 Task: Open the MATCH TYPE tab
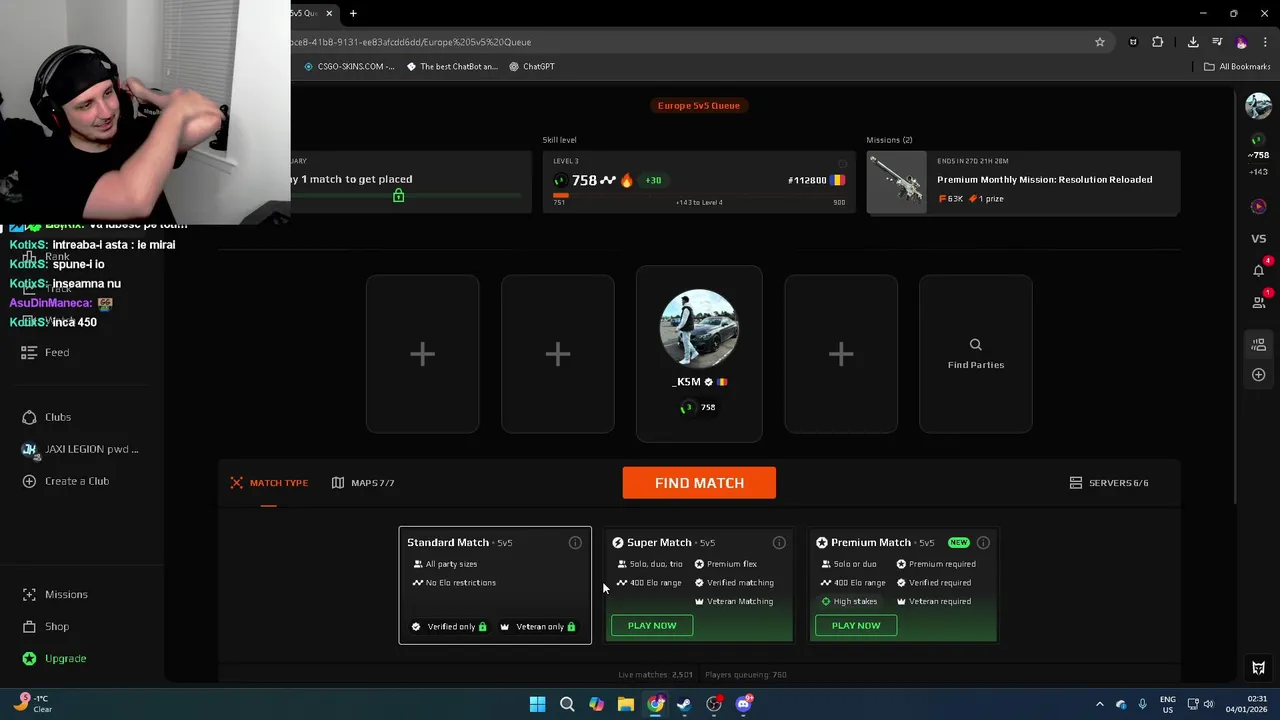(x=269, y=483)
